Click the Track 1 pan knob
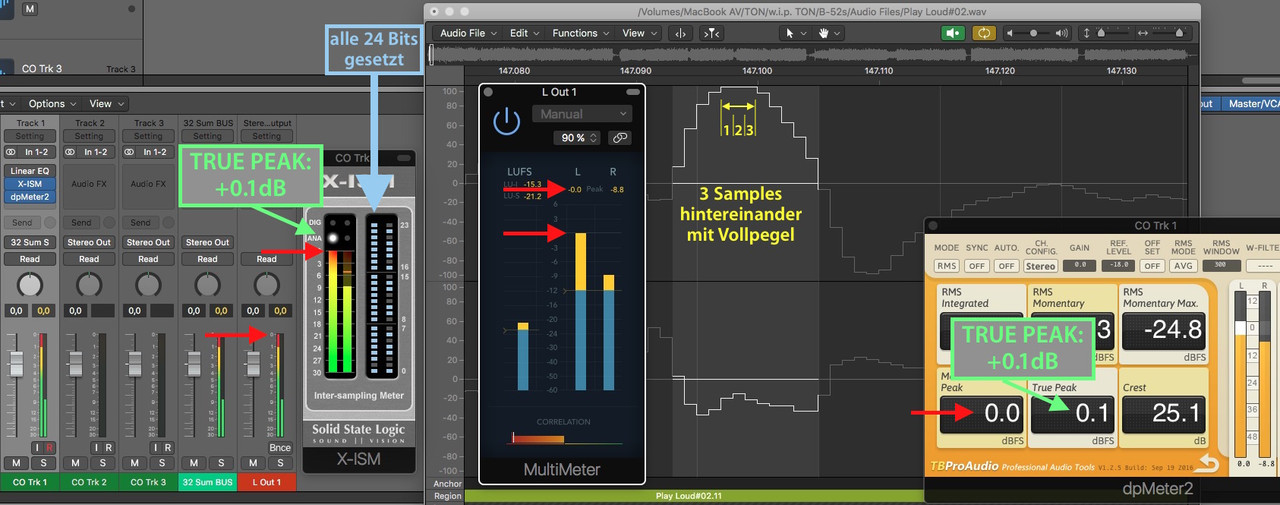 click(x=29, y=285)
